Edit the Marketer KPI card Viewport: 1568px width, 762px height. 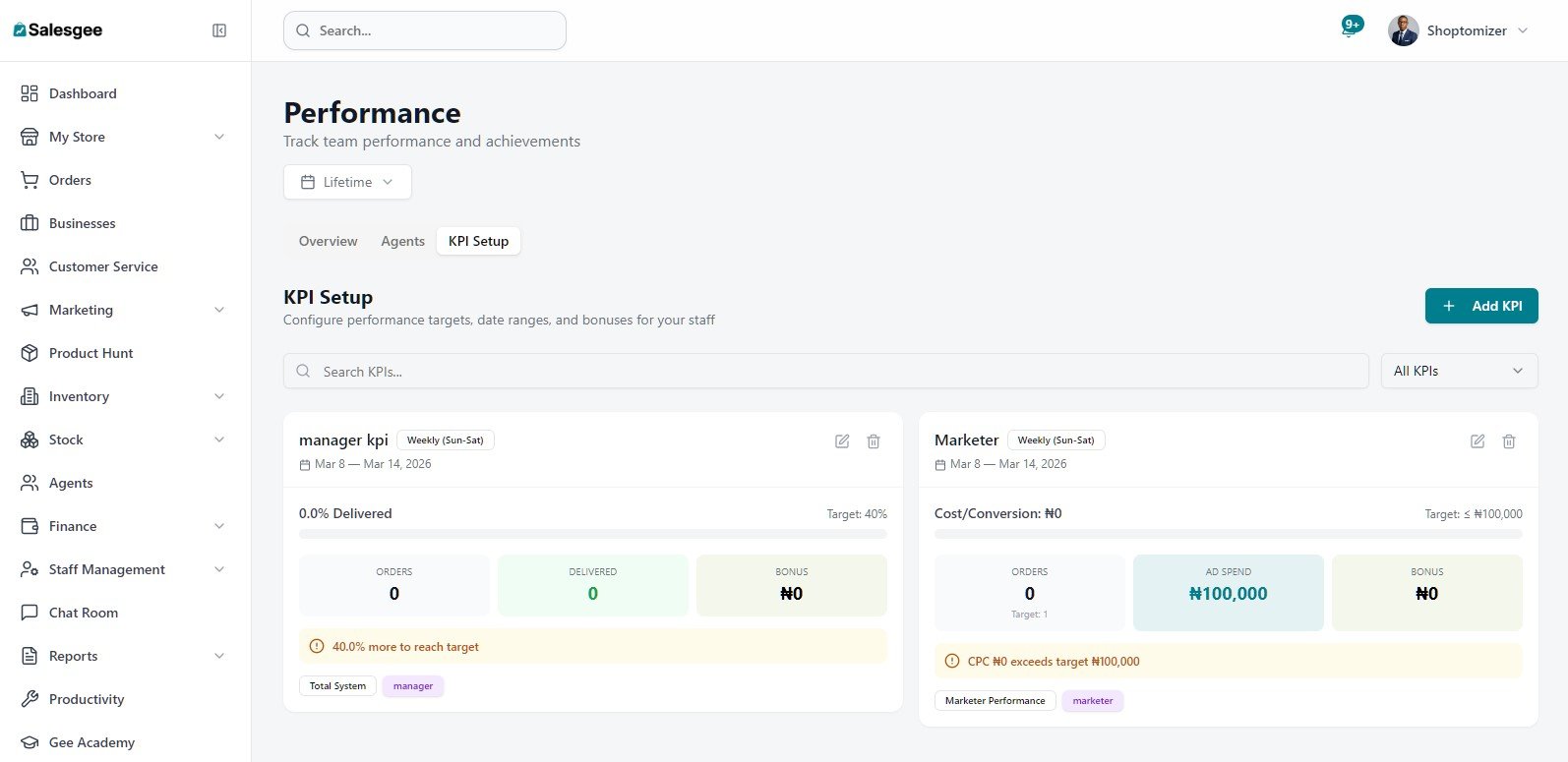tap(1478, 441)
